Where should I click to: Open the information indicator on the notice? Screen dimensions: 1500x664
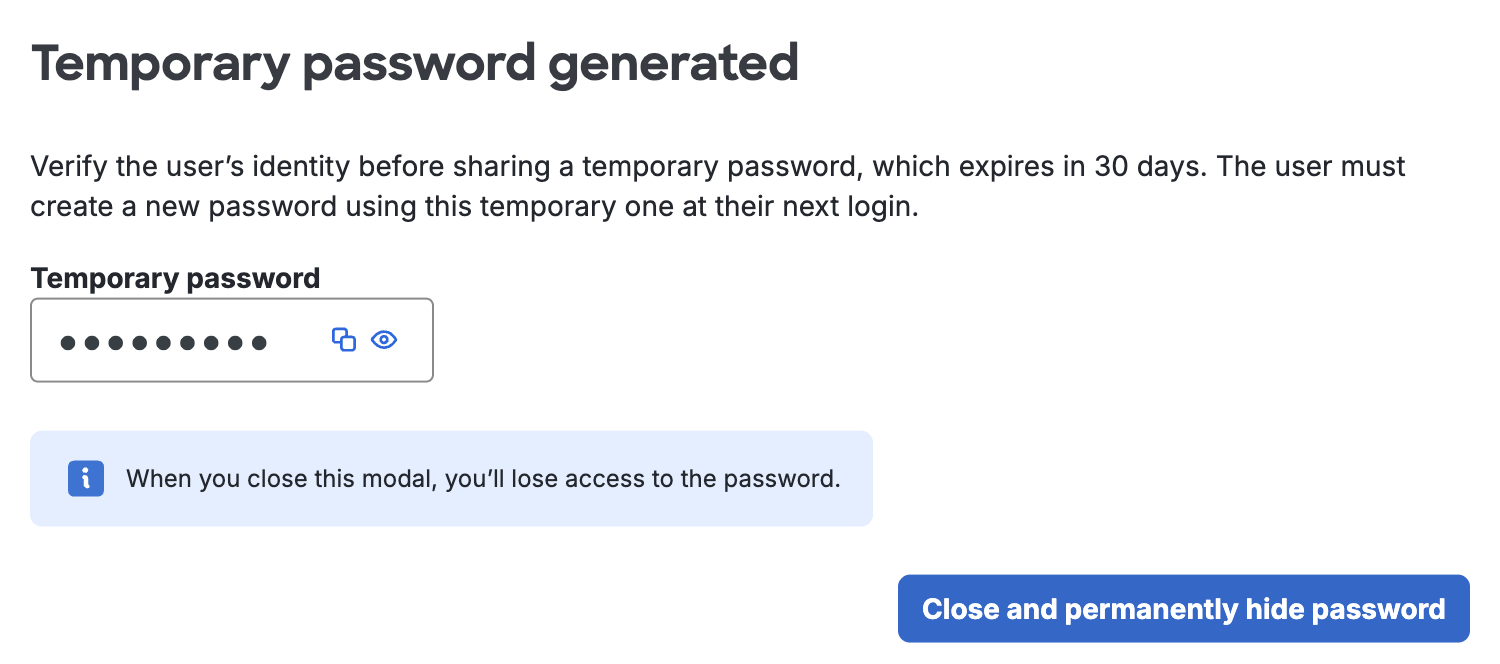click(x=86, y=478)
